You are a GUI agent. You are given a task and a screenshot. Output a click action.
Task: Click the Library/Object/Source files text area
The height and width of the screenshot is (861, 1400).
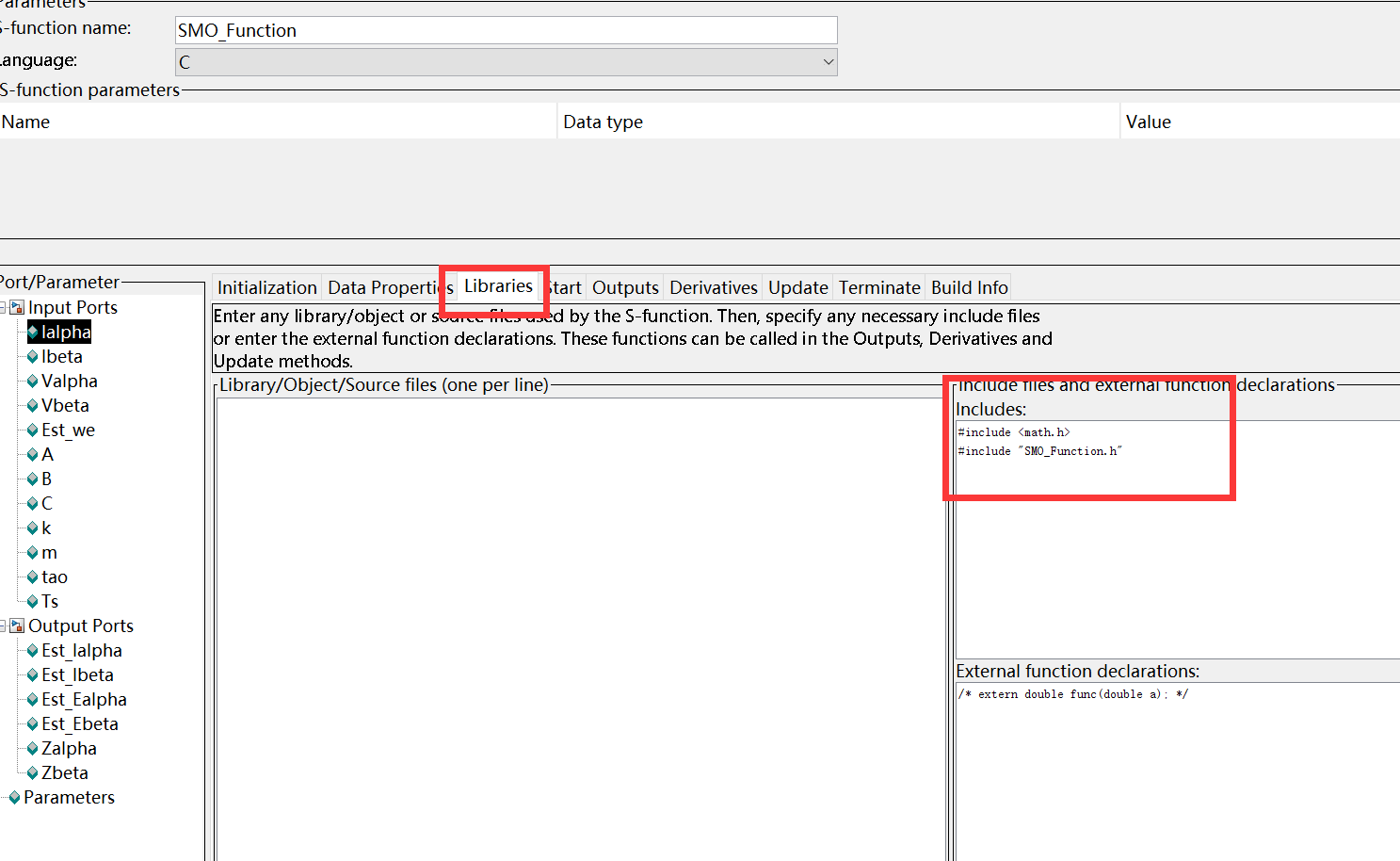click(581, 629)
